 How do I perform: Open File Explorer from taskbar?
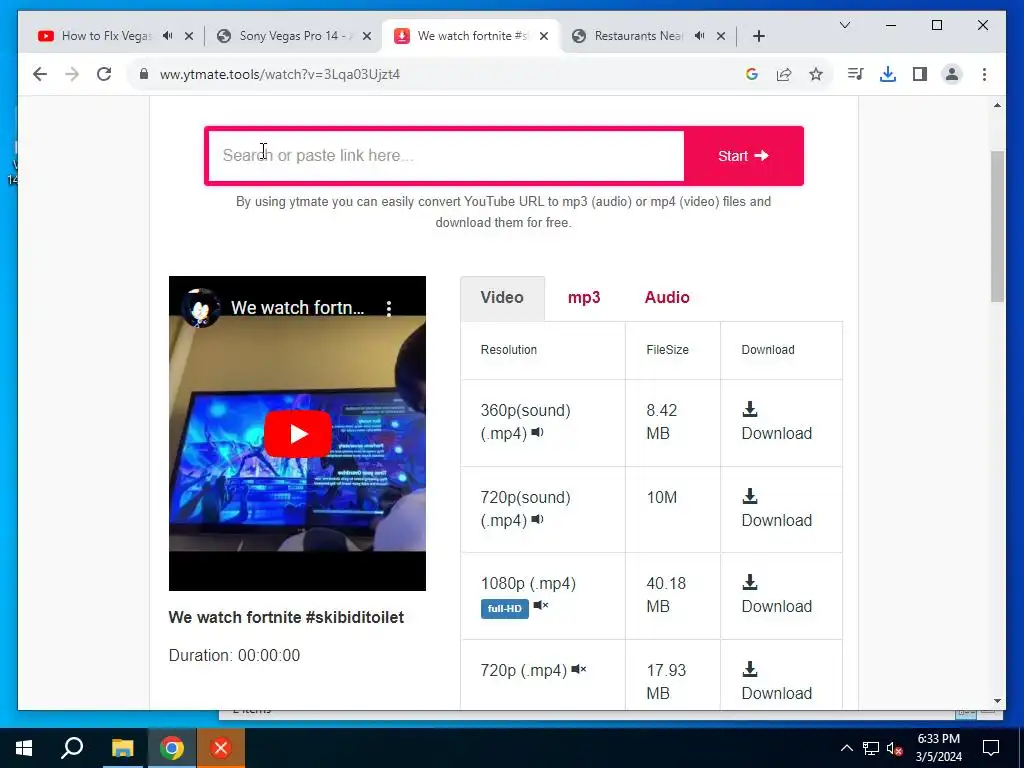122,748
